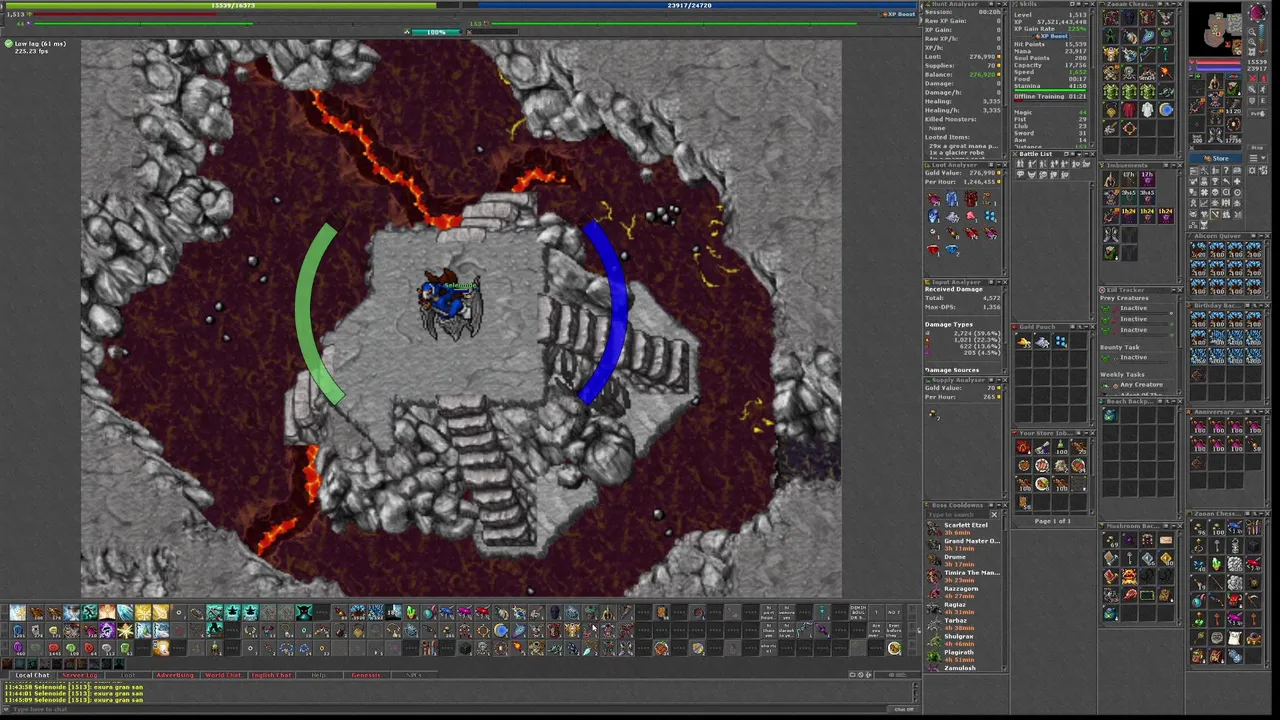Image resolution: width=1280 pixels, height=720 pixels.
Task: Focus the 'Type here to chat' input
Action: click(x=450, y=709)
